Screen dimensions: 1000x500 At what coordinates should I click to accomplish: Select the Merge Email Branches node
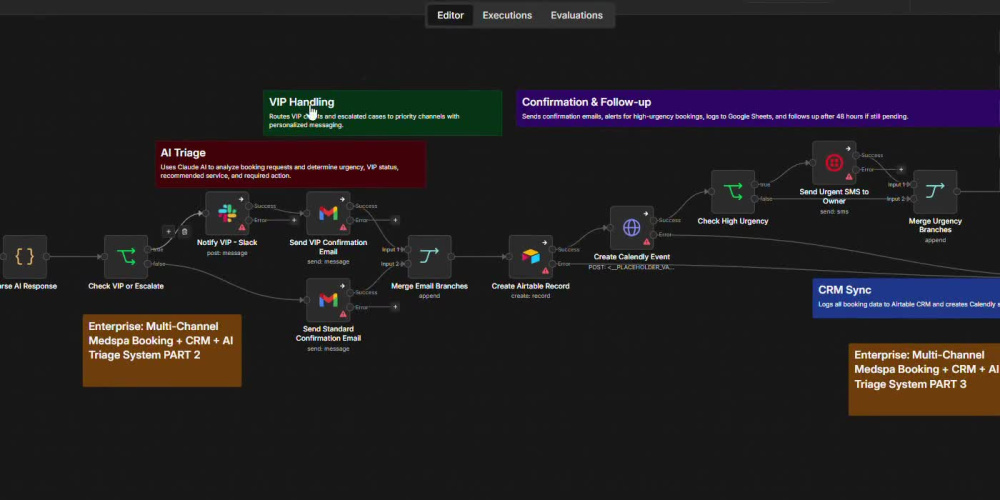429,257
